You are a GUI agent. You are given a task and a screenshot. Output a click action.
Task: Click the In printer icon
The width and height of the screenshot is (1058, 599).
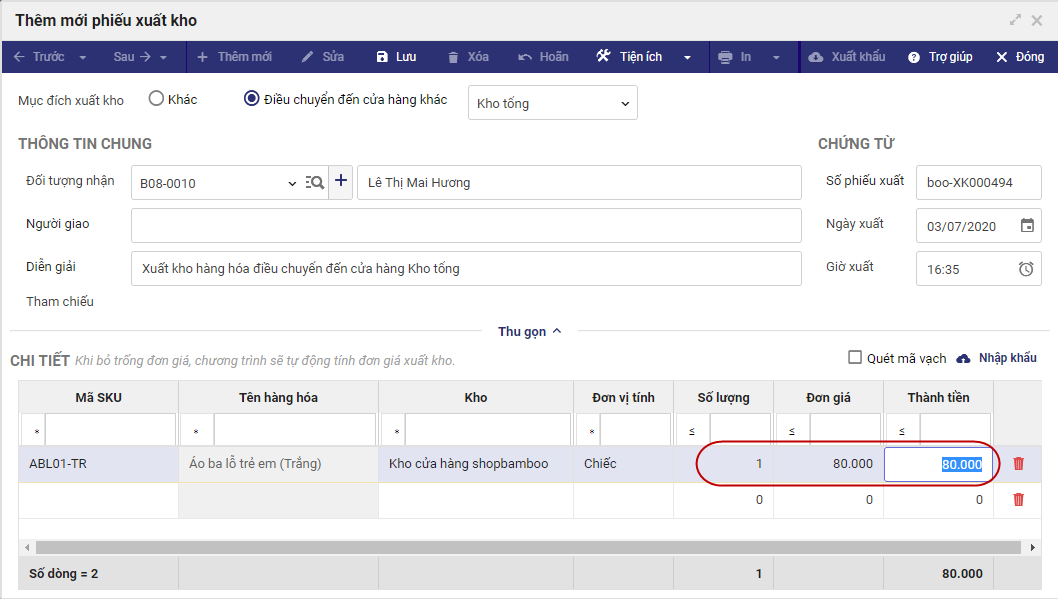click(725, 57)
